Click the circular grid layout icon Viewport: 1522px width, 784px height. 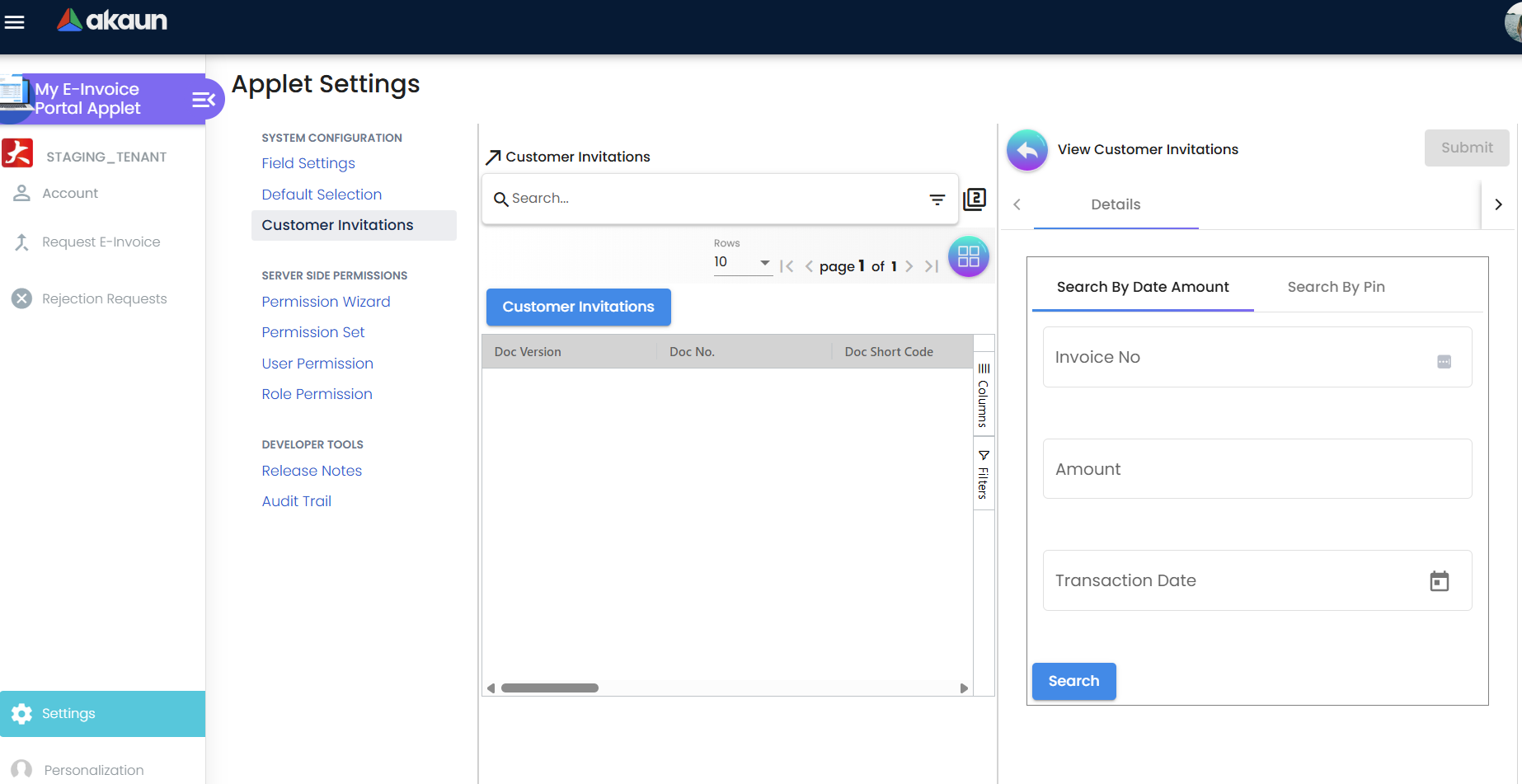[969, 256]
